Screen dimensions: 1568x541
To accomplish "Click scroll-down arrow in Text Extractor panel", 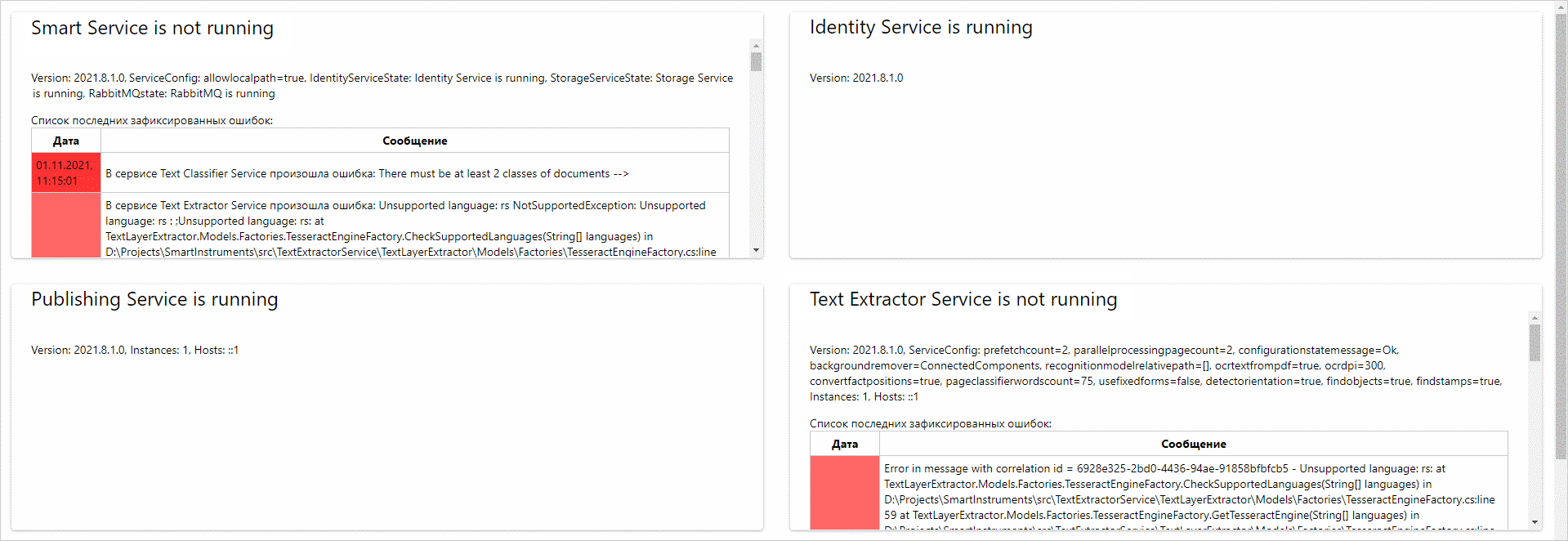I will tap(1534, 522).
